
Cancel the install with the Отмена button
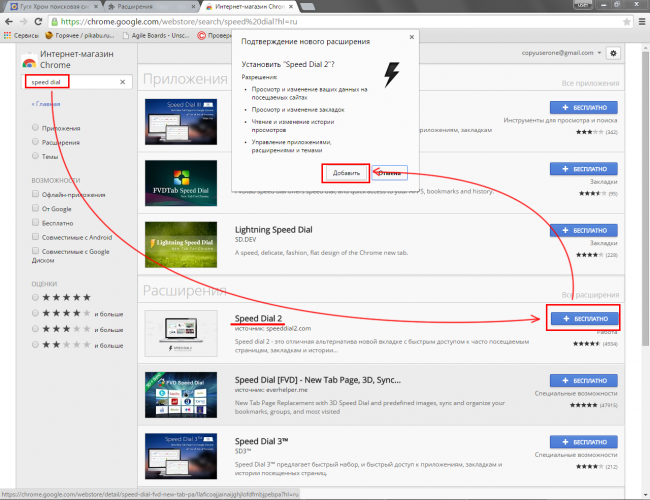tap(390, 173)
